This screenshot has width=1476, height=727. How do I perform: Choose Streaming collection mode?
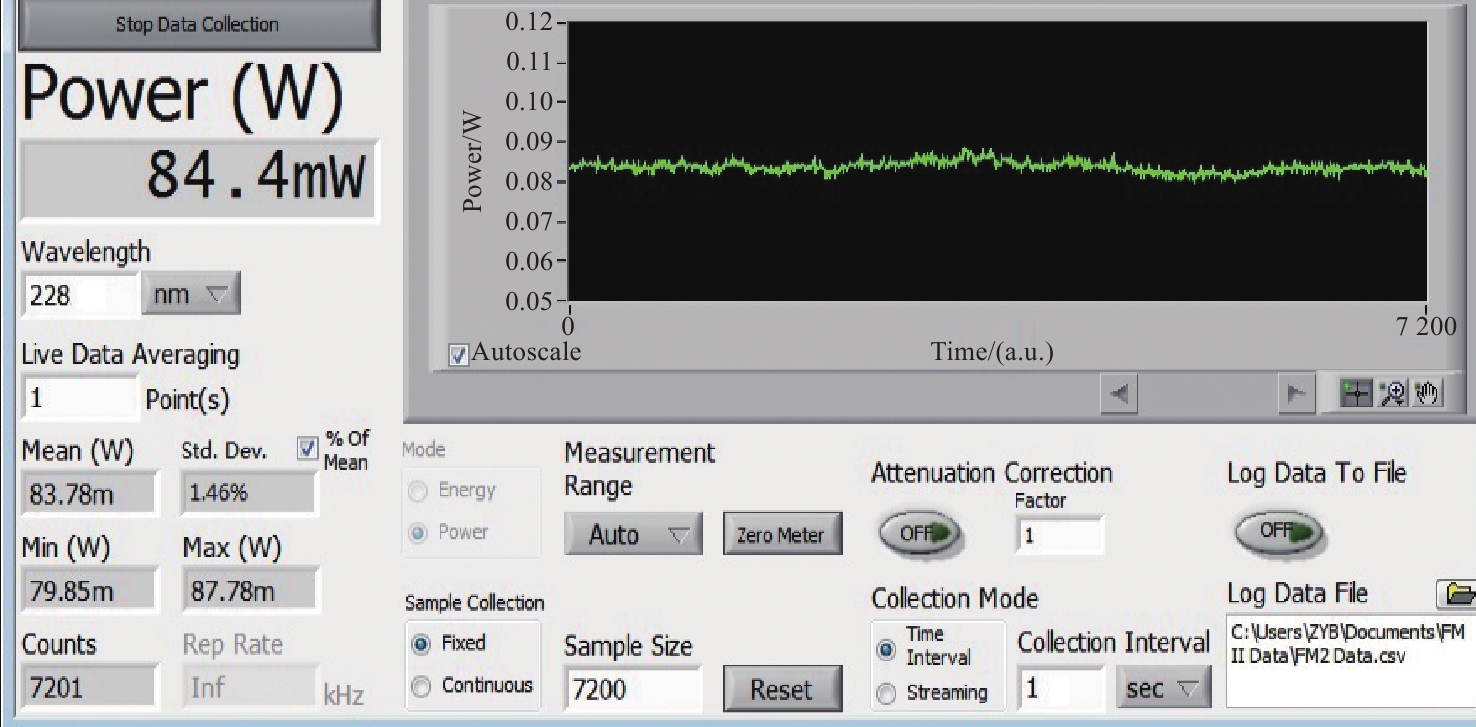click(887, 692)
